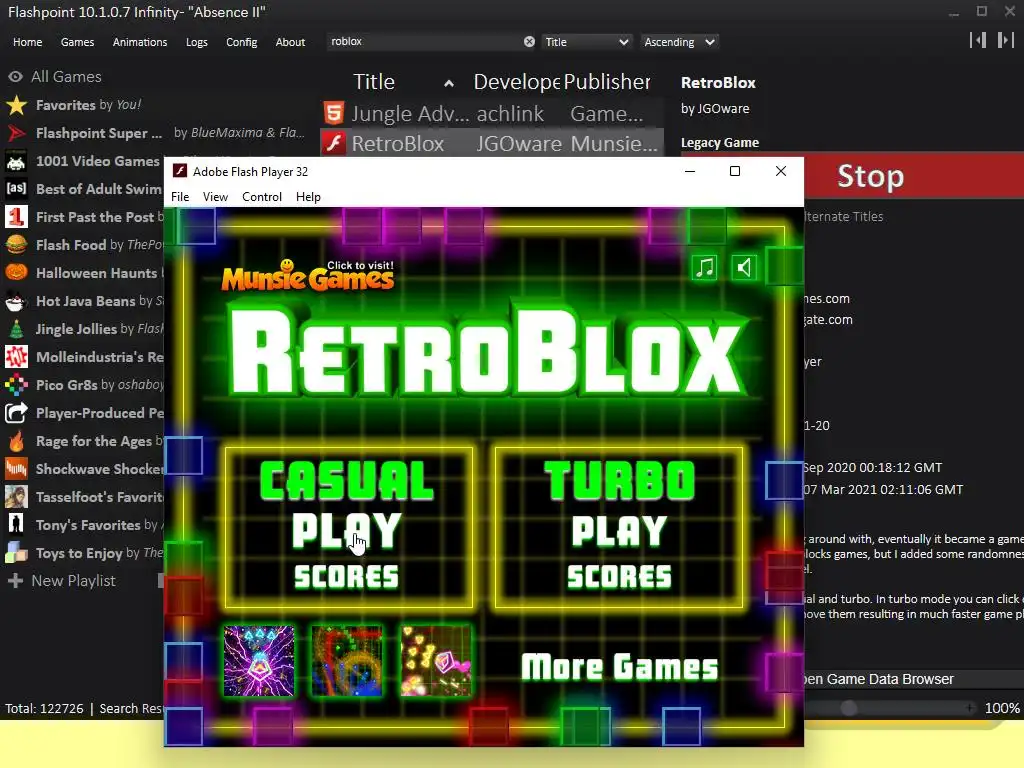Clear the roblox search with the X icon
The image size is (1024, 768).
pyautogui.click(x=529, y=42)
